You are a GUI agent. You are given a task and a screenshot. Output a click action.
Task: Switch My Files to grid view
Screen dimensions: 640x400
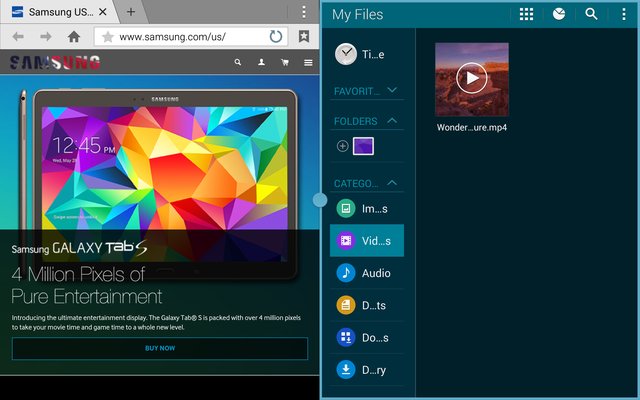[526, 14]
